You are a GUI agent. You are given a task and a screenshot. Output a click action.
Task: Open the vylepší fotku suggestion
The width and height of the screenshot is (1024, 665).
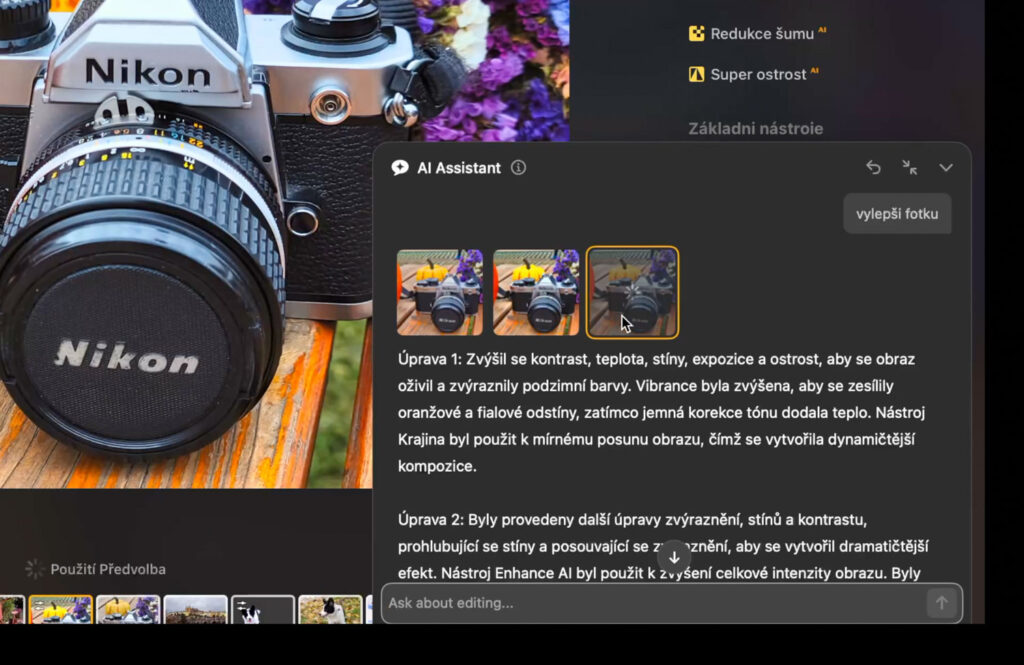point(897,213)
